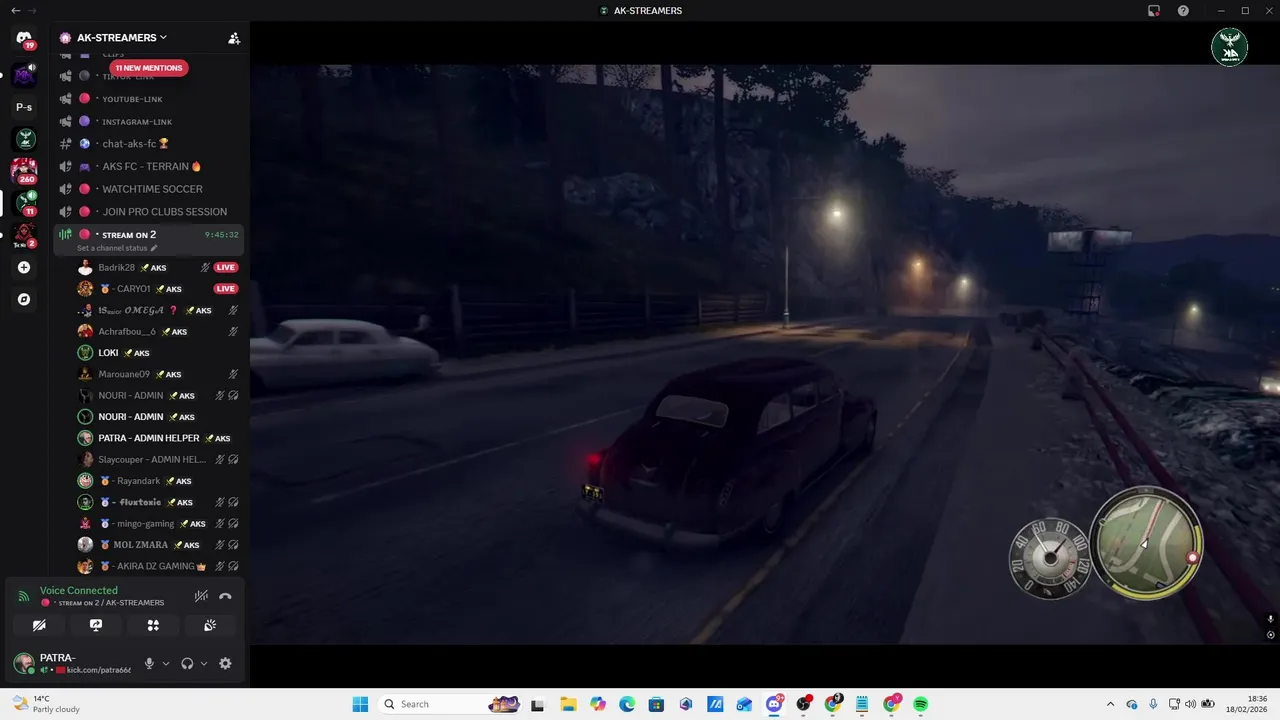Select user Rayandark in voice list
The width and height of the screenshot is (1280, 720).
[x=160, y=481]
